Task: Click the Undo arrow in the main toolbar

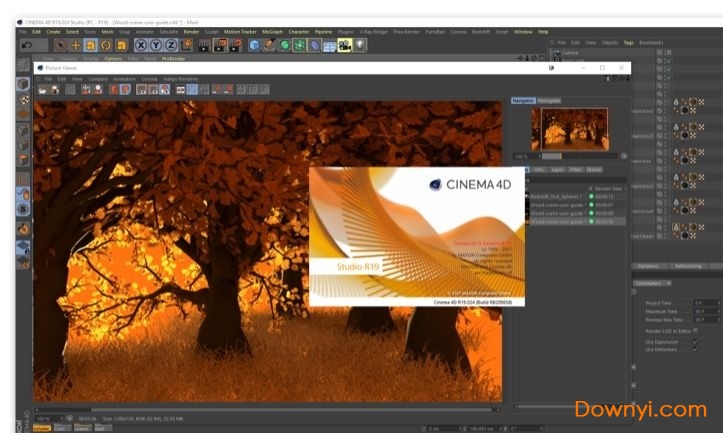Action: 26,45
